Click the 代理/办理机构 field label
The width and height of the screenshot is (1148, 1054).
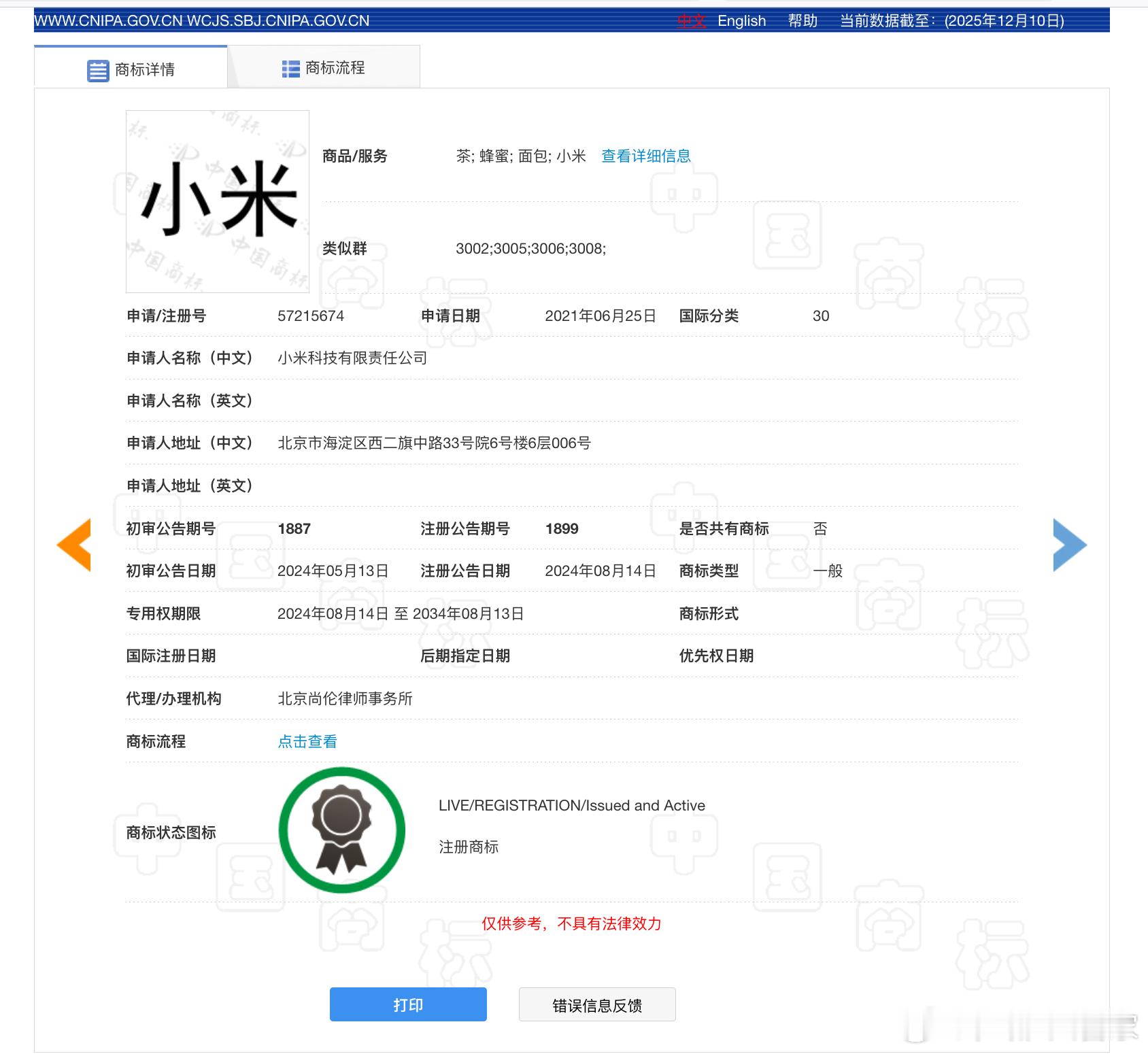click(x=174, y=699)
